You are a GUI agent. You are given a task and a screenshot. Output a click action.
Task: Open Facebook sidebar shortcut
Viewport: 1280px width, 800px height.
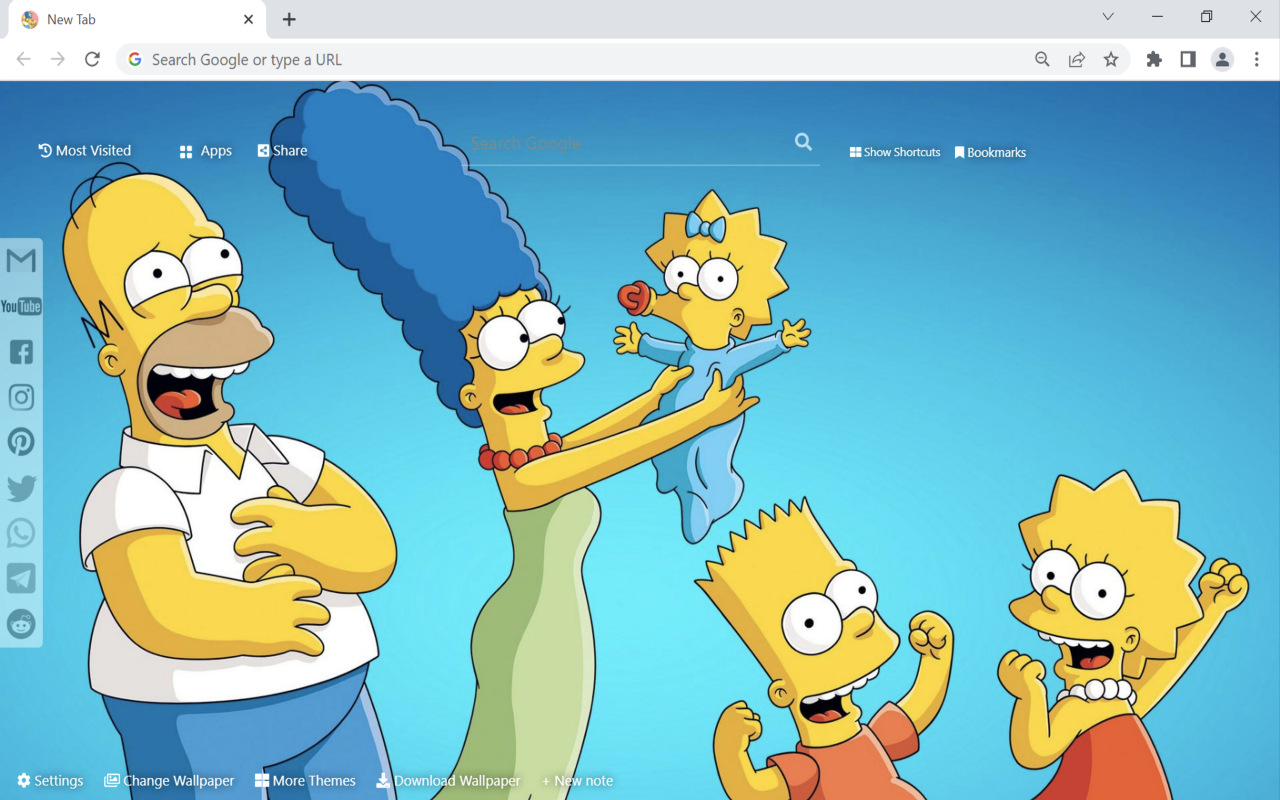click(x=21, y=352)
